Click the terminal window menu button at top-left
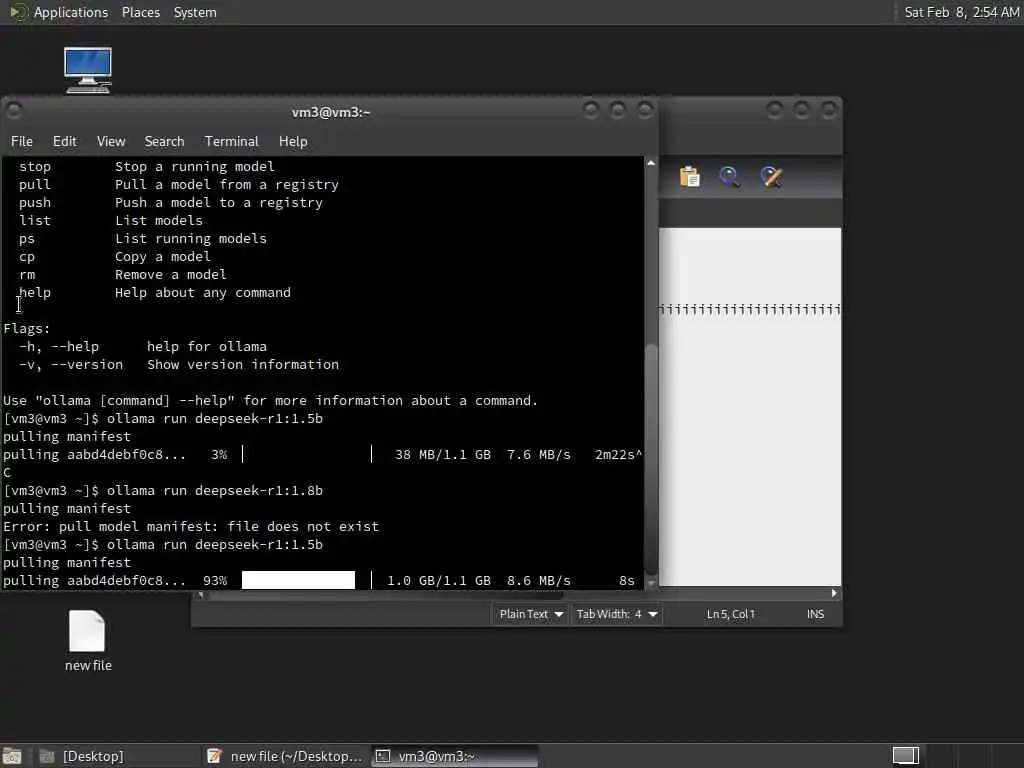 [x=14, y=111]
